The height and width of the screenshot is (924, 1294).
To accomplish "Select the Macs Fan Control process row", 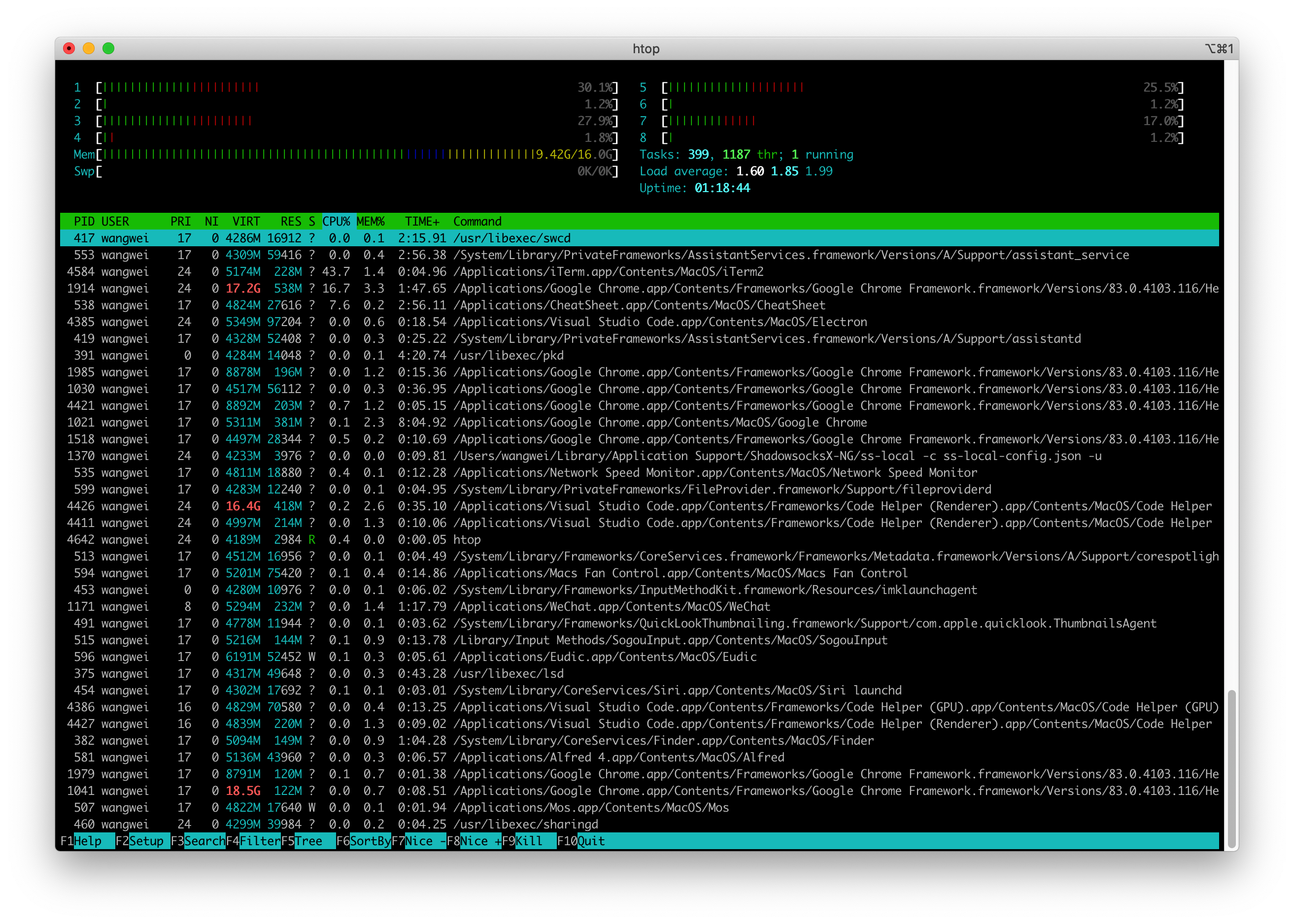I will (x=639, y=573).
